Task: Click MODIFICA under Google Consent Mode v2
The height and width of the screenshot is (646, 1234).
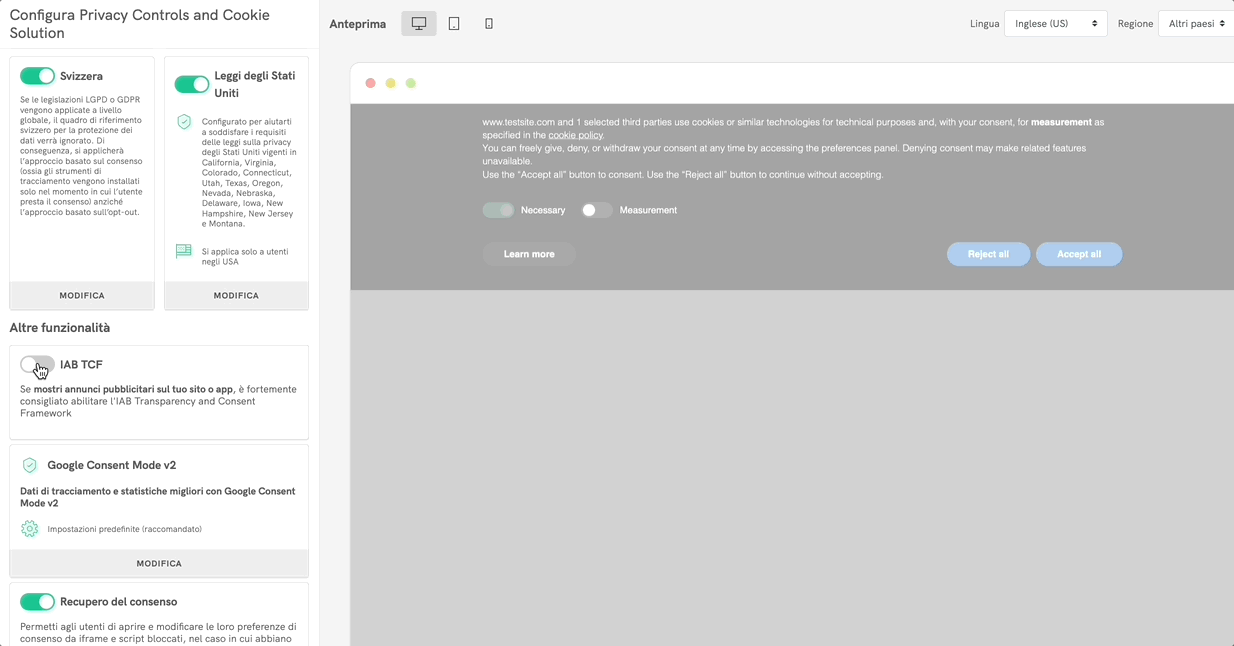Action: pyautogui.click(x=159, y=564)
